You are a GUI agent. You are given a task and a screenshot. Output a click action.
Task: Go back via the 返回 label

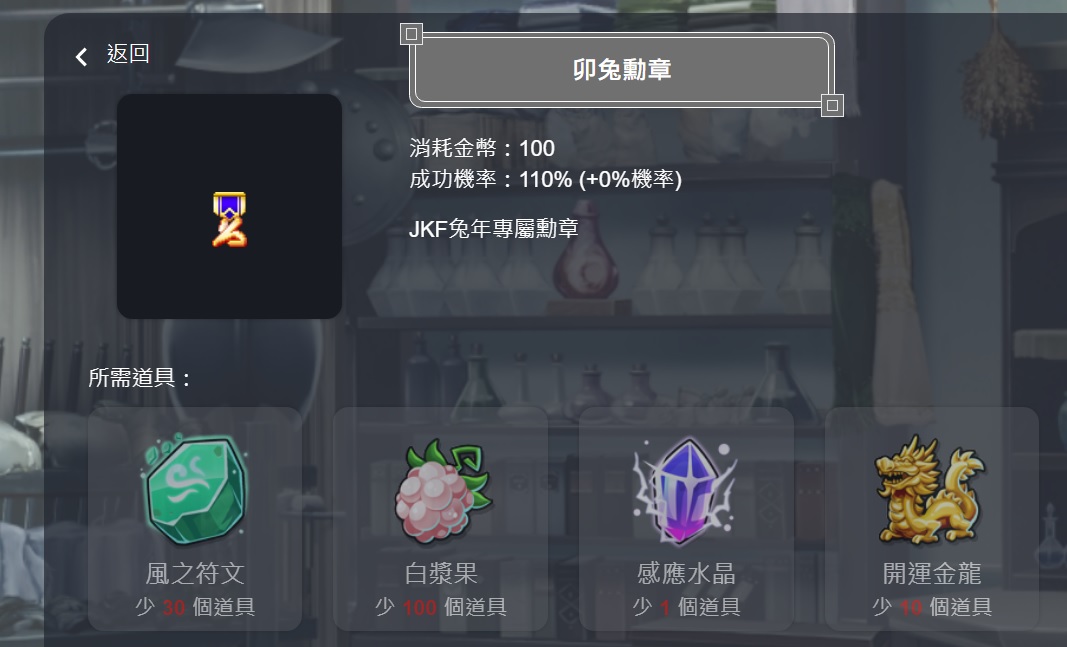128,54
